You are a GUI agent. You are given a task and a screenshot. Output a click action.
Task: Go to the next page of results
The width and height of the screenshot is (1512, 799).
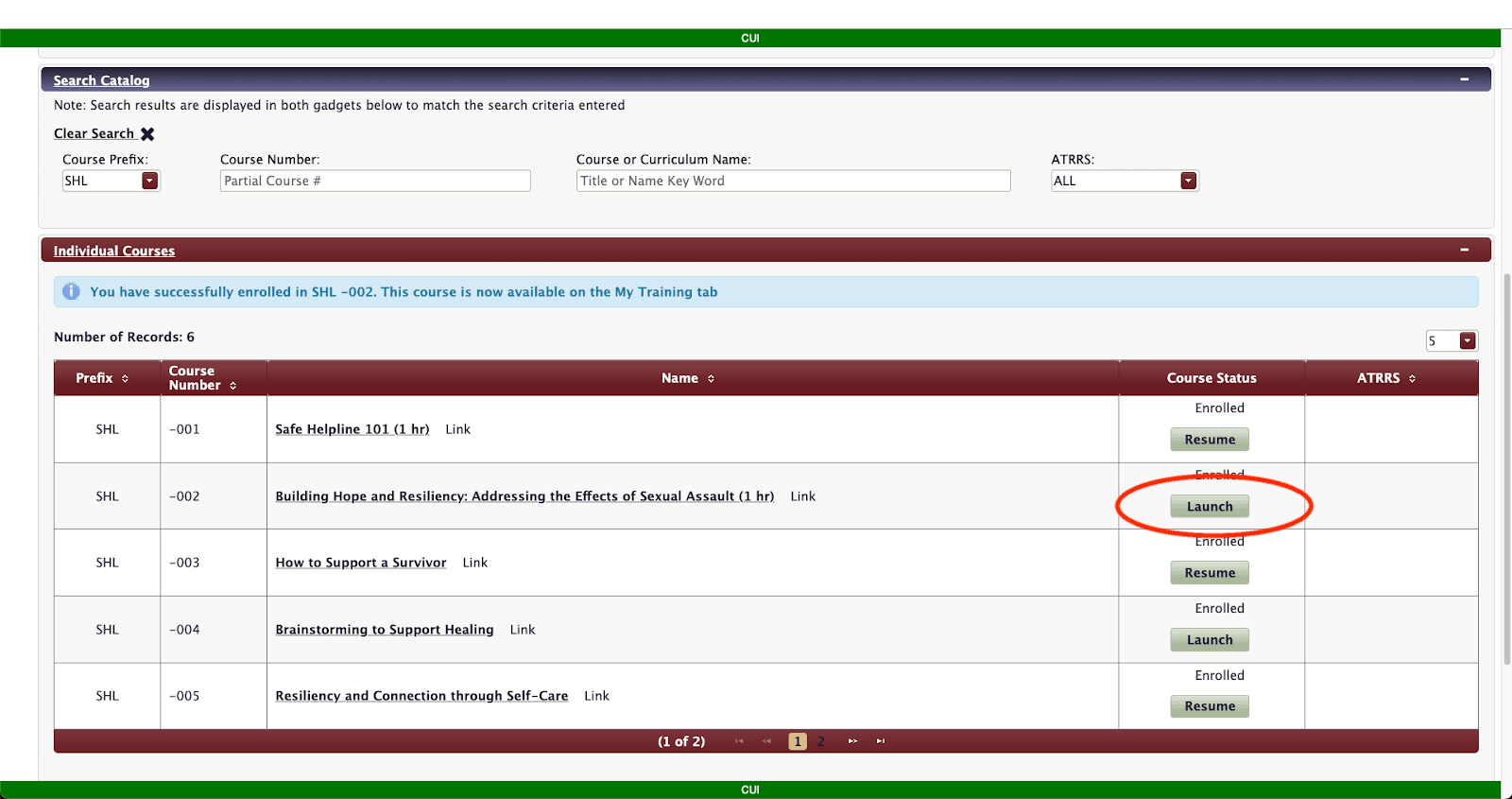[x=852, y=741]
